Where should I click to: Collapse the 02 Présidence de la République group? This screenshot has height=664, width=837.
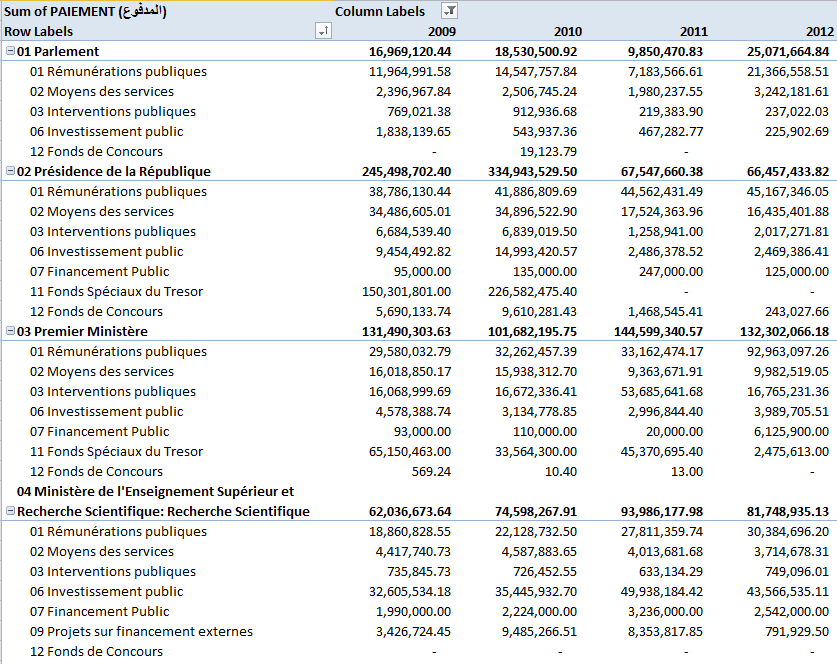(10, 171)
